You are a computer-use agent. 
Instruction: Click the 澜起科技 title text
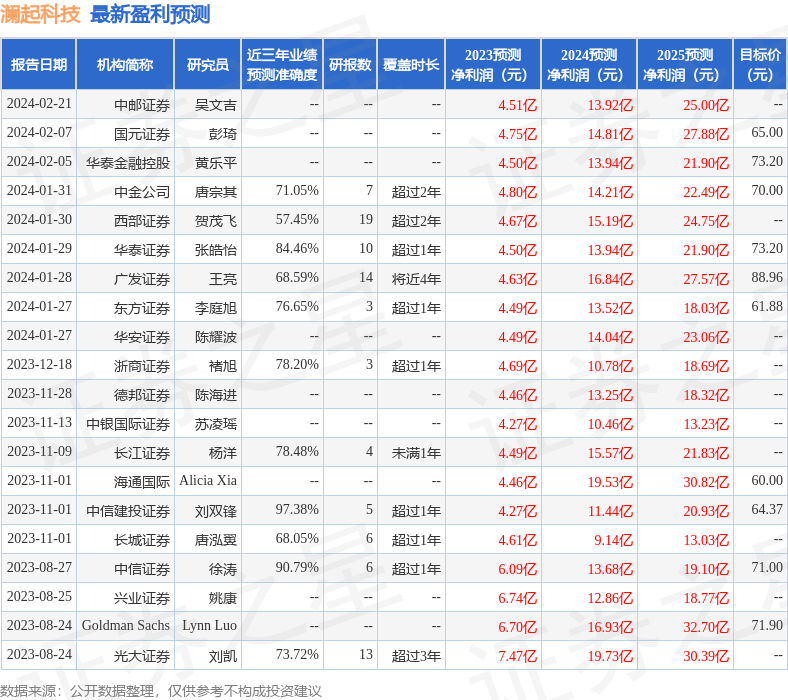40,14
